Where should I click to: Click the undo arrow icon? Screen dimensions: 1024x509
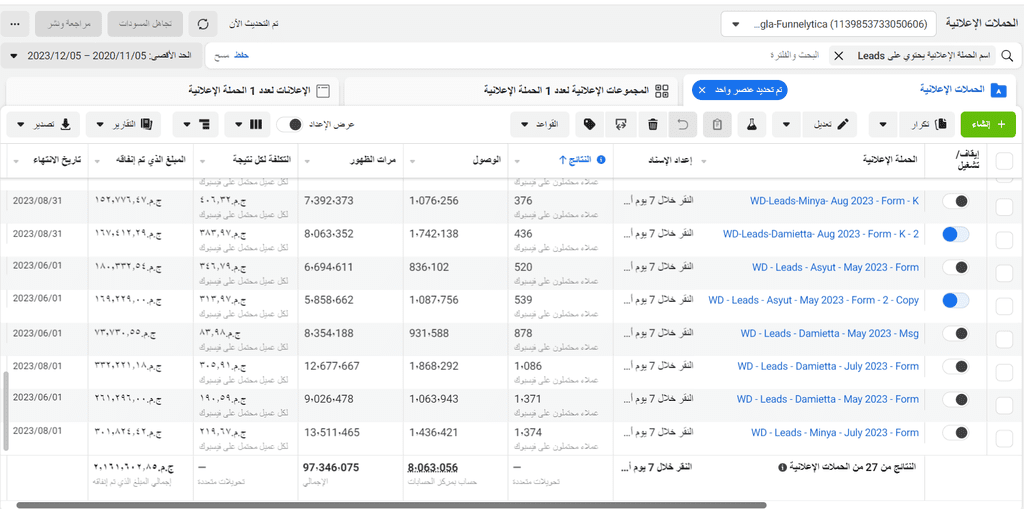[x=684, y=124]
